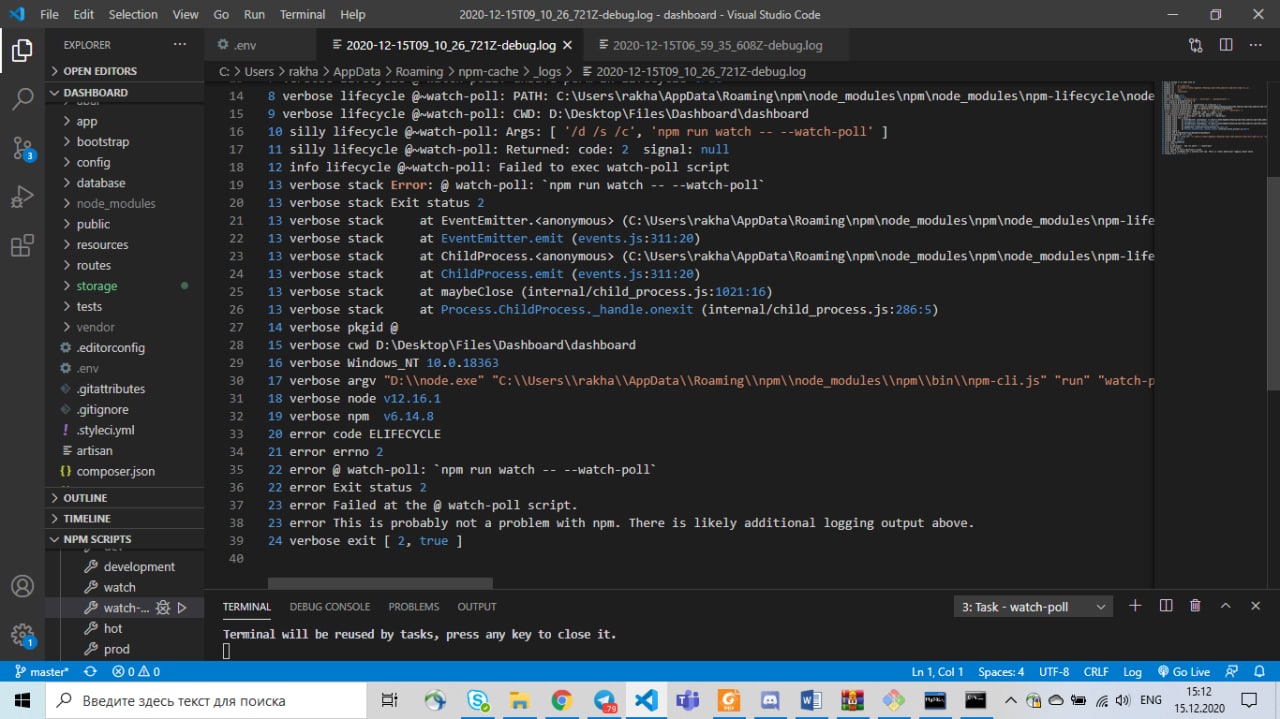
Task: Click npm-cache in the breadcrumb path
Action: pyautogui.click(x=490, y=71)
